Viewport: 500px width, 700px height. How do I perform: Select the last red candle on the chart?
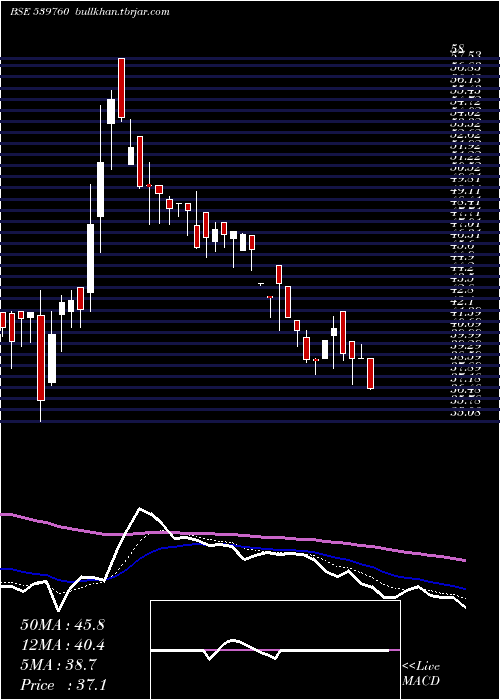click(370, 373)
